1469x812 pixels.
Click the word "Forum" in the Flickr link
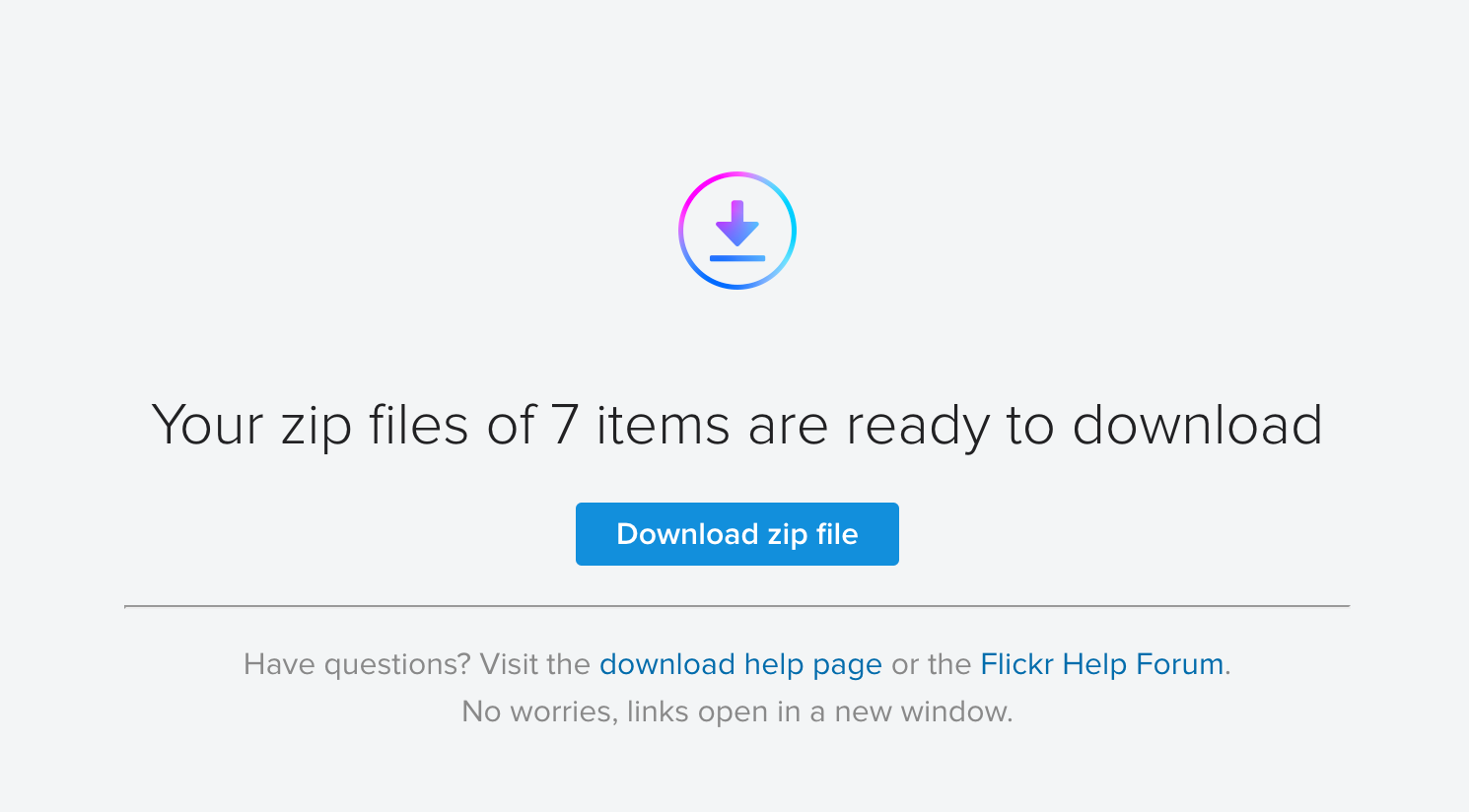[x=1179, y=664]
